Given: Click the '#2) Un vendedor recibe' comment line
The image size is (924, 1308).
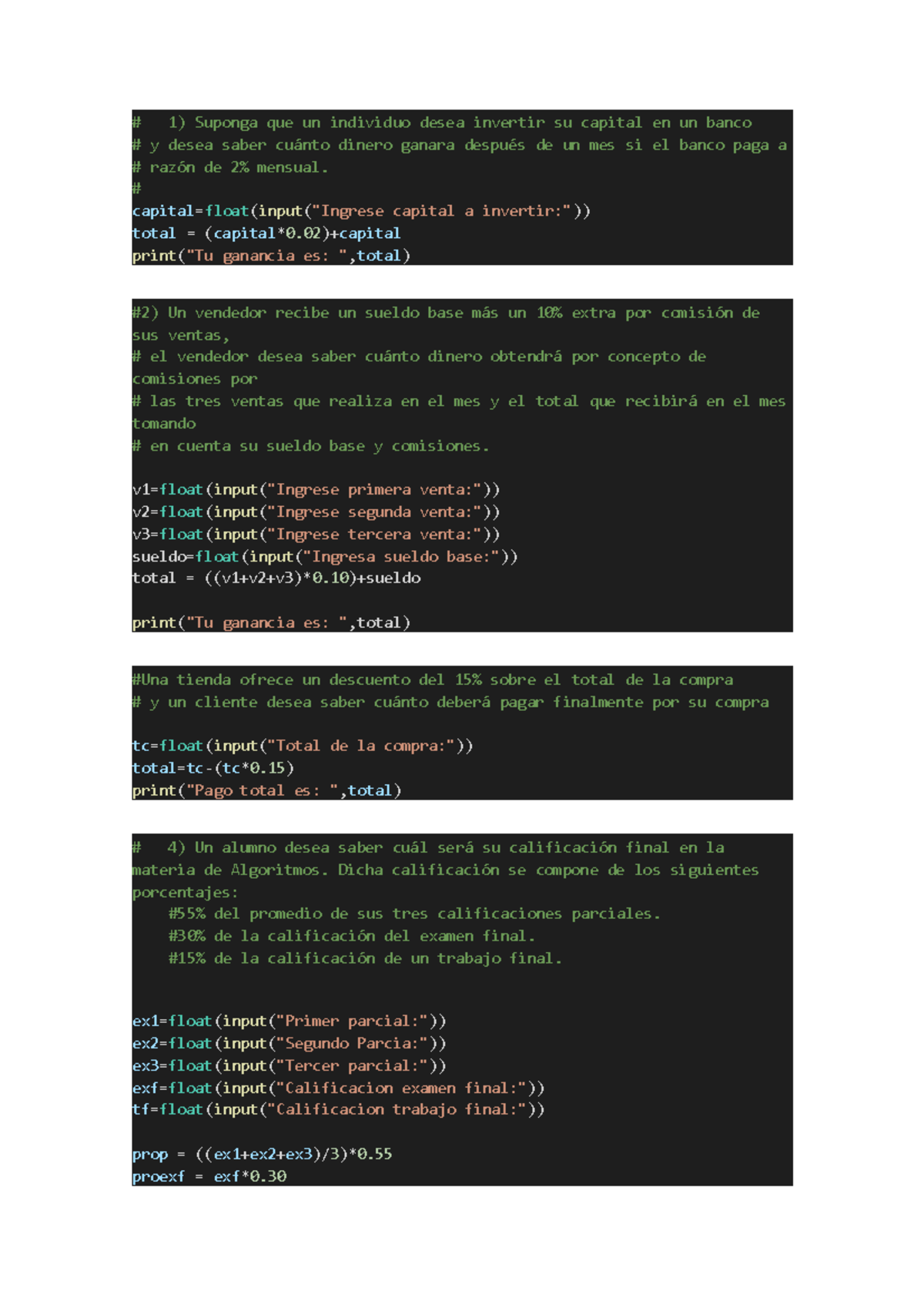Looking at the screenshot, I should point(445,313).
